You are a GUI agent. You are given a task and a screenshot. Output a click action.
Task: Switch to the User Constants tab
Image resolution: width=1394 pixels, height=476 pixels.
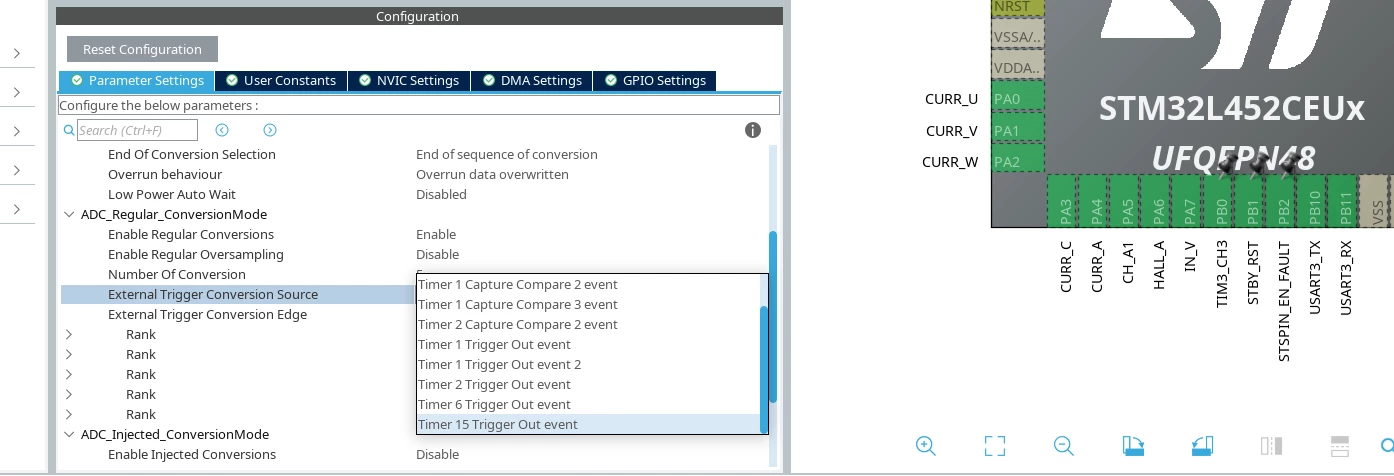pos(281,81)
